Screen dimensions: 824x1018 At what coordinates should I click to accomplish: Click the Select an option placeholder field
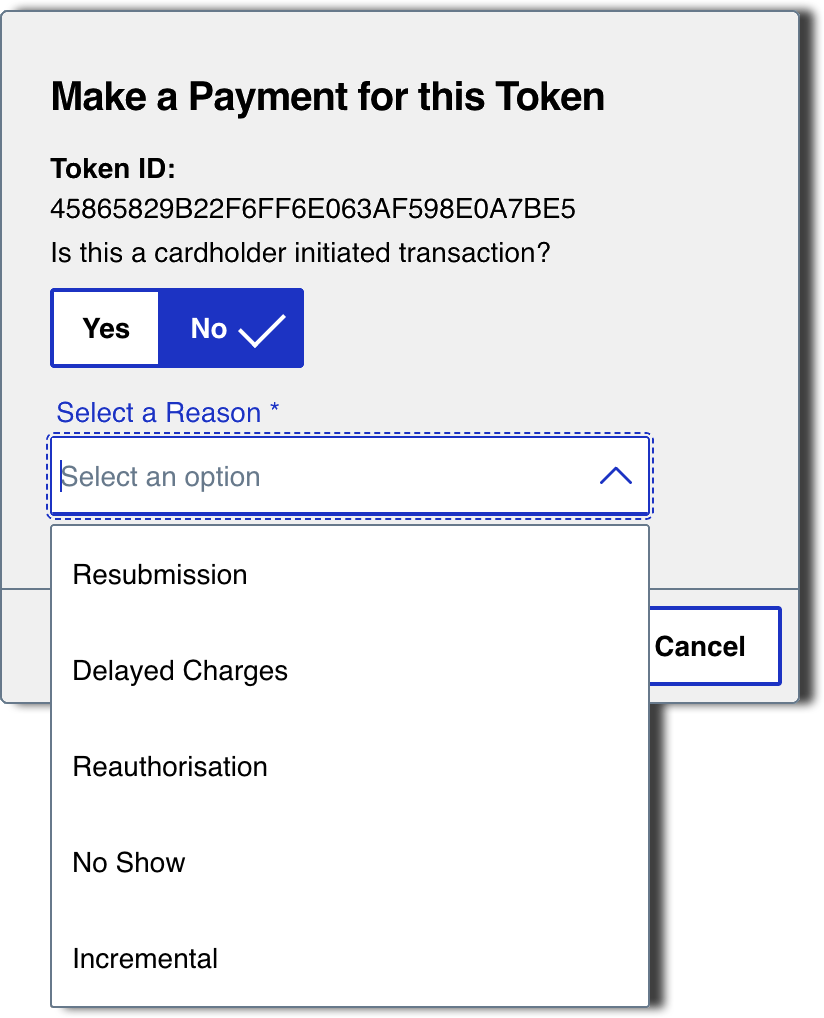(160, 475)
